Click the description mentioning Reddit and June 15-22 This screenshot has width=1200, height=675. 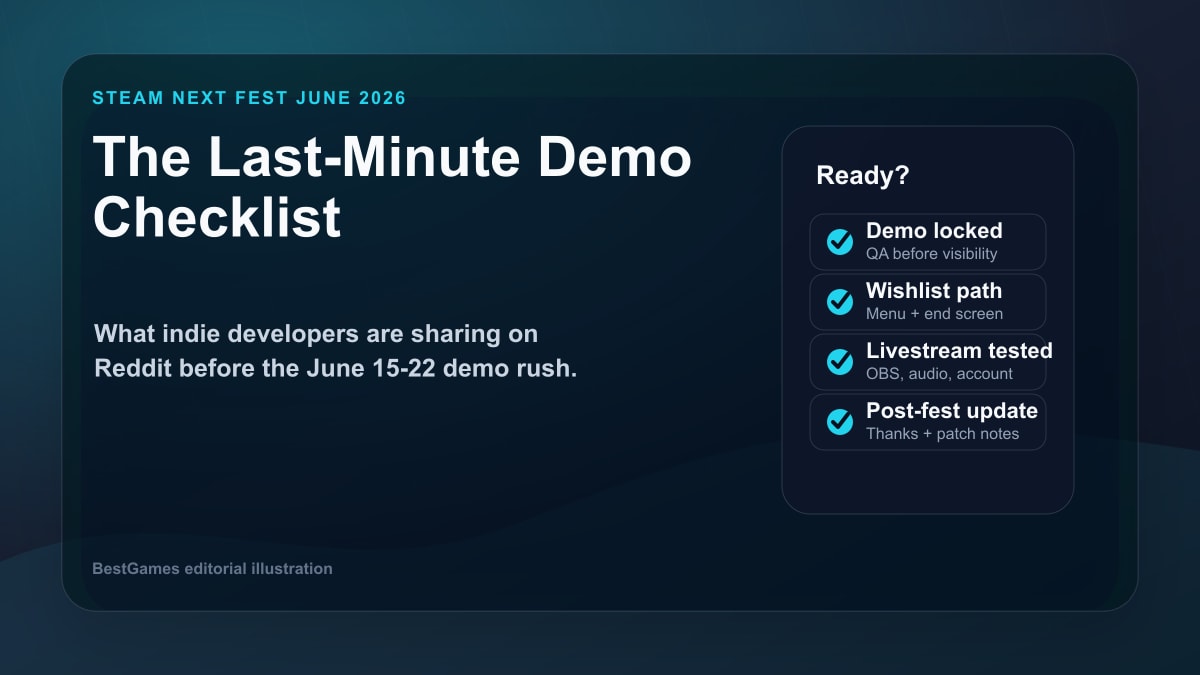(x=336, y=351)
